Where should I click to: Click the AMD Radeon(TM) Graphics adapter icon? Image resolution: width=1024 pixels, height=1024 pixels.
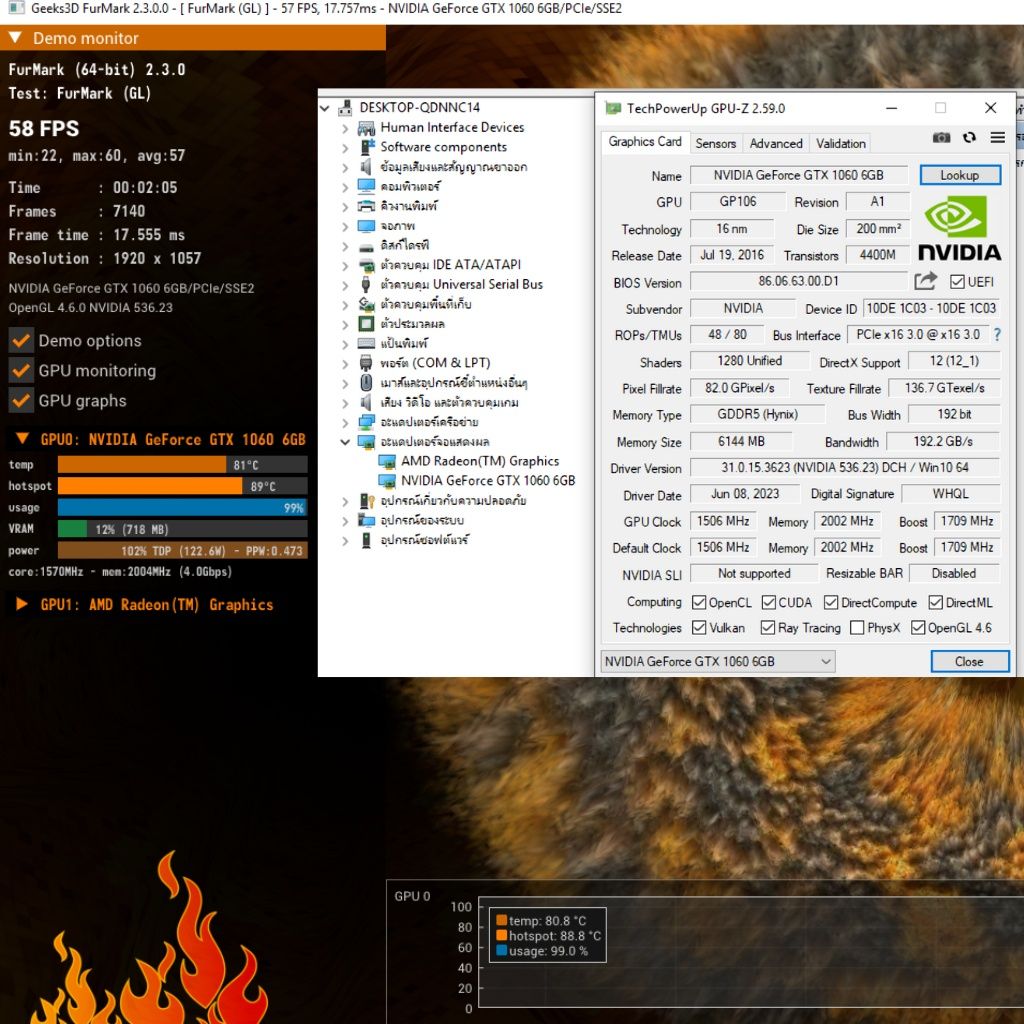tap(387, 462)
